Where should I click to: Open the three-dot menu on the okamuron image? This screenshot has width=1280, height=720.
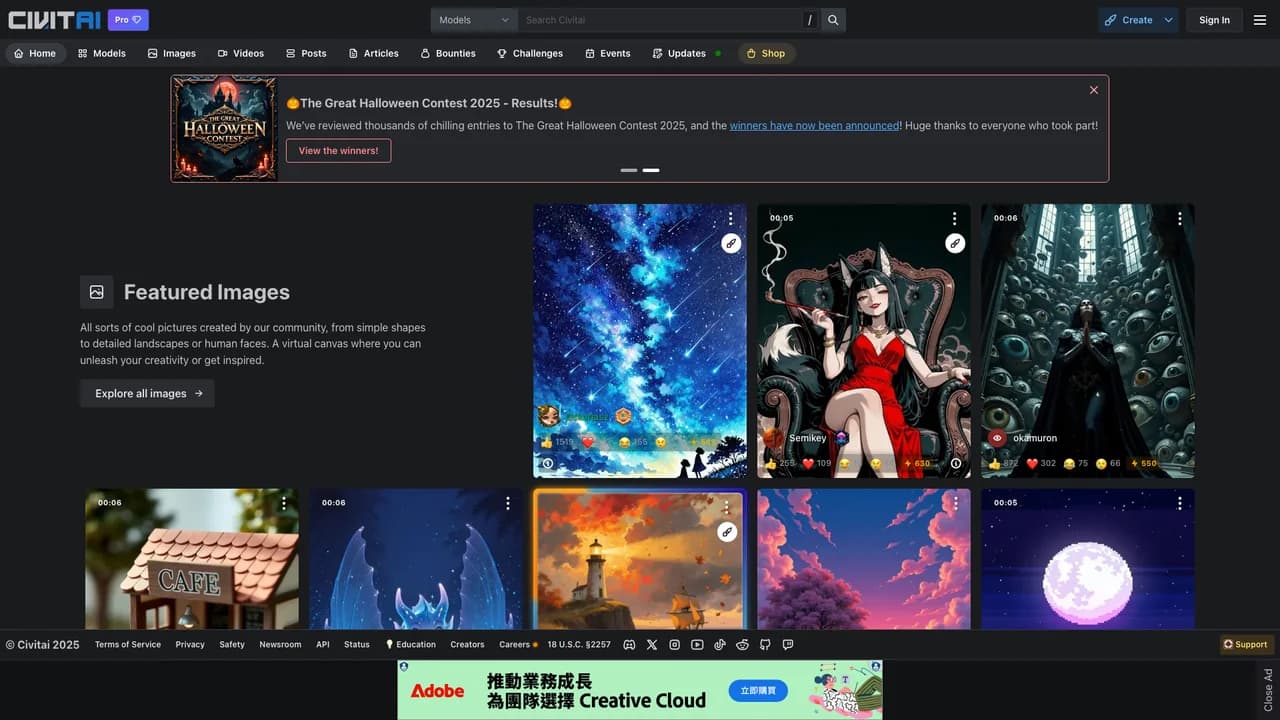[1179, 218]
